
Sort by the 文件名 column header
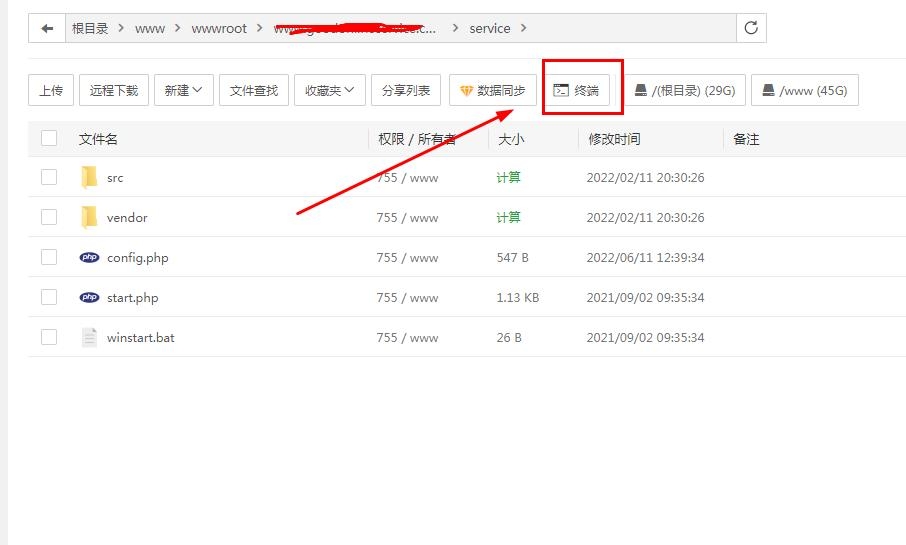point(98,139)
